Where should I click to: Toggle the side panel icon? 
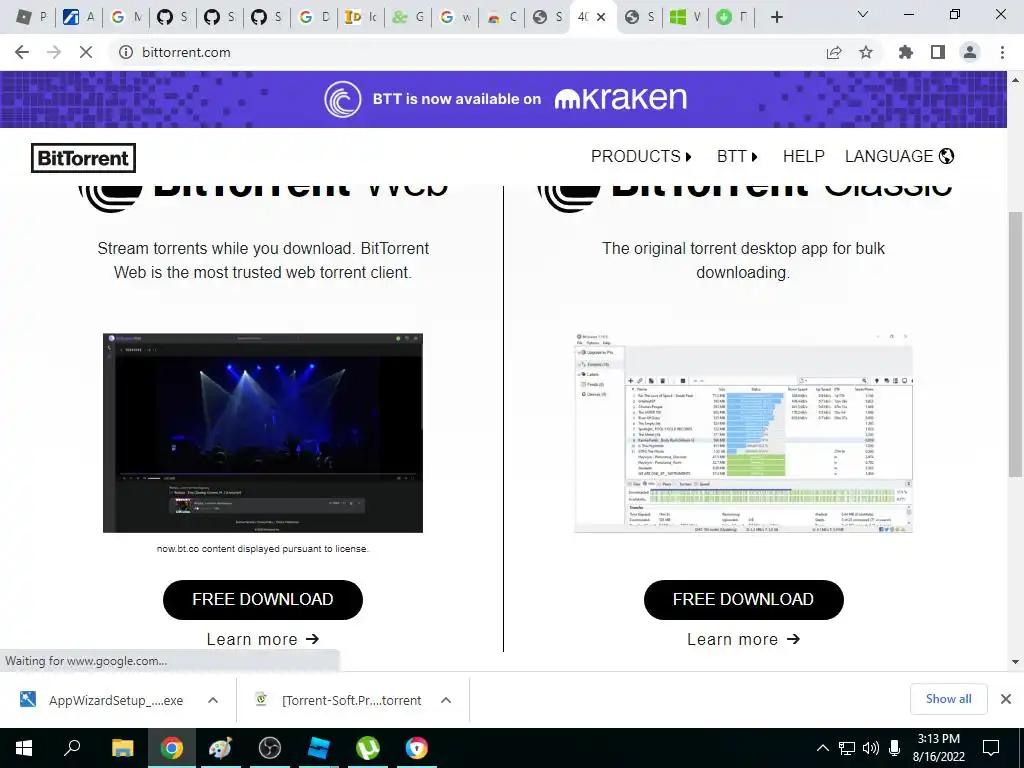pyautogui.click(x=938, y=52)
